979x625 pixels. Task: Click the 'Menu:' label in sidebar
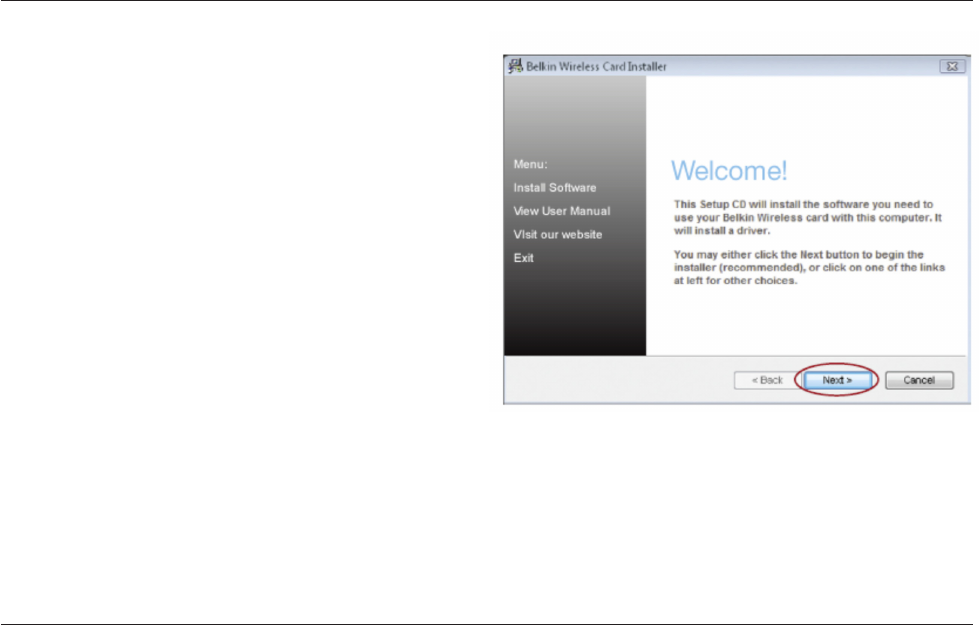pyautogui.click(x=530, y=164)
